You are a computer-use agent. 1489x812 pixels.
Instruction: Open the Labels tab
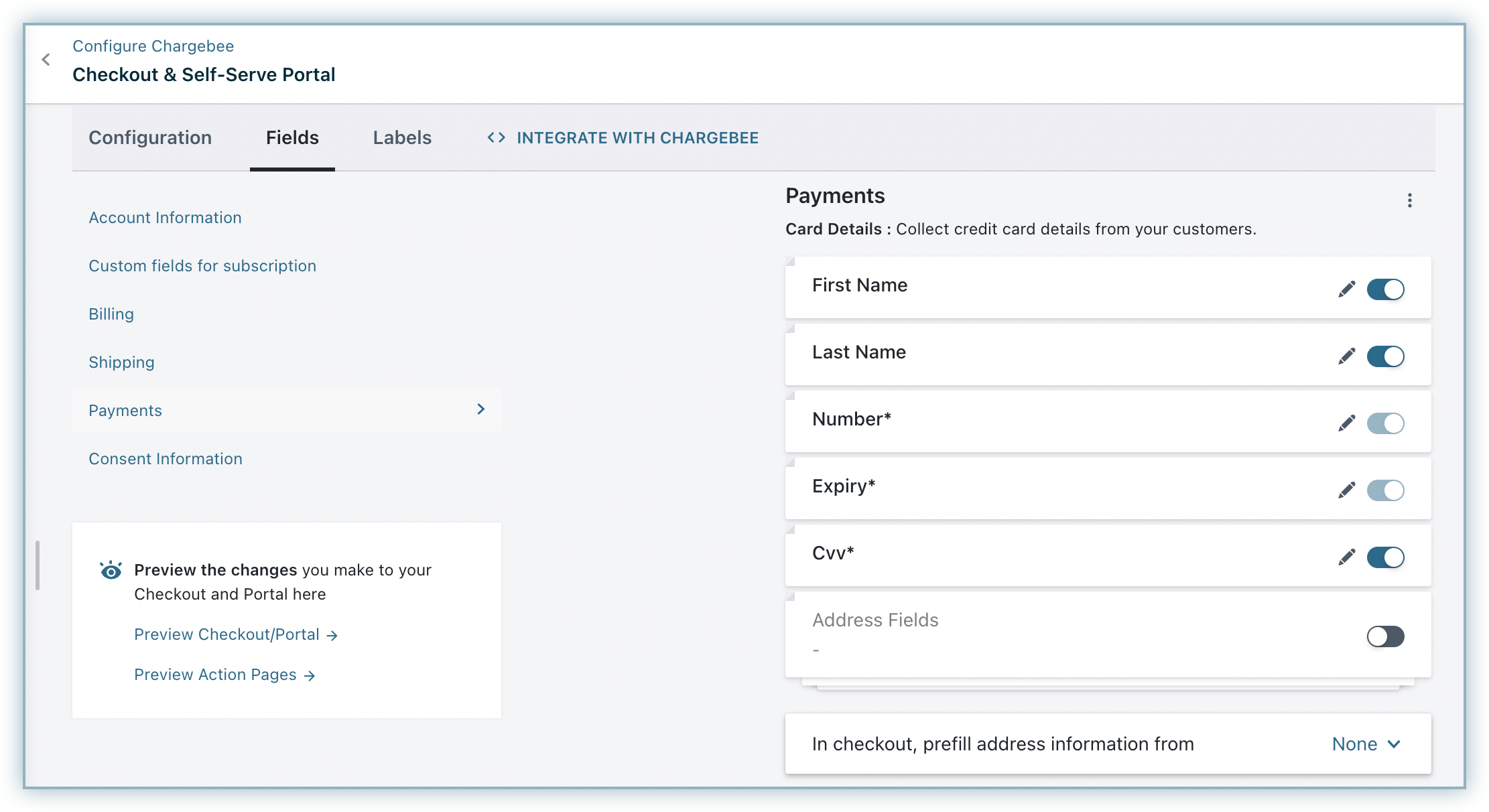[x=402, y=137]
